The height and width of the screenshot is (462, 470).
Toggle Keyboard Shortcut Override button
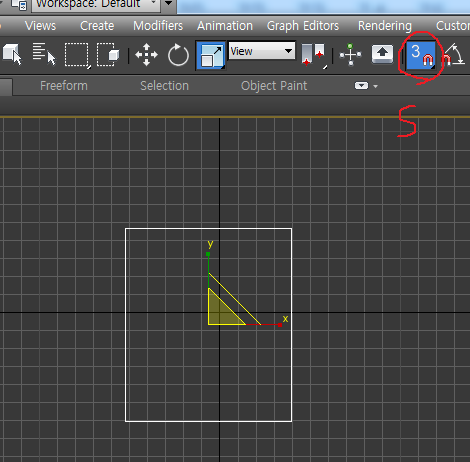[x=382, y=54]
